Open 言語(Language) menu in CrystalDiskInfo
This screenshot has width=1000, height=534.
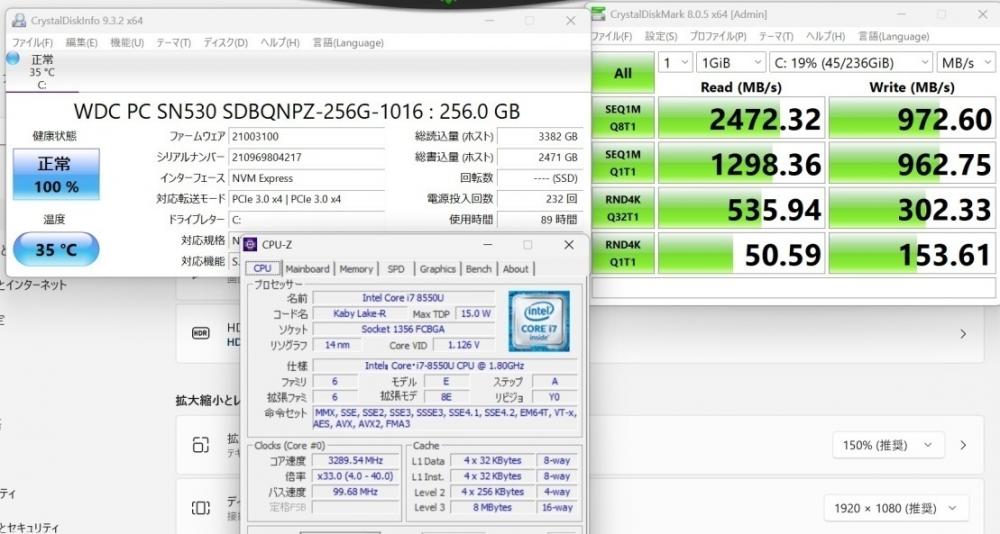[348, 43]
